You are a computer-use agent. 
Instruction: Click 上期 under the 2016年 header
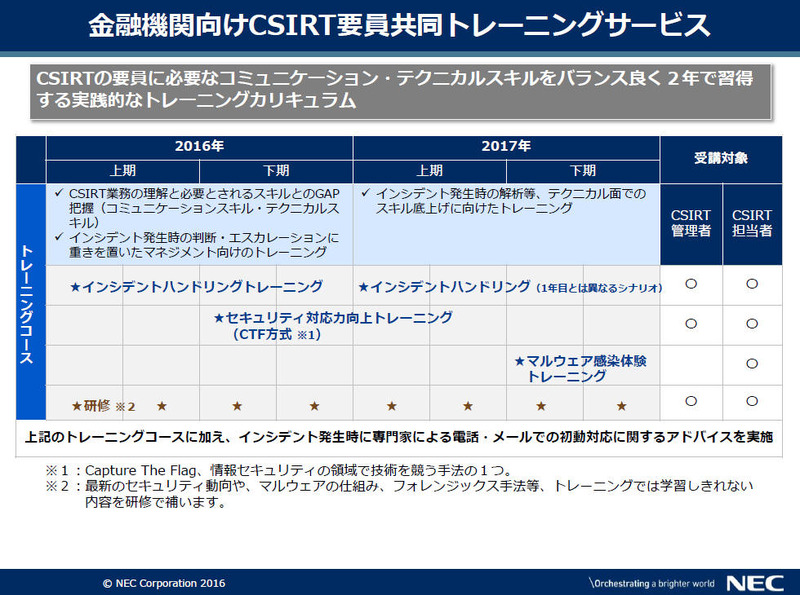coord(123,170)
